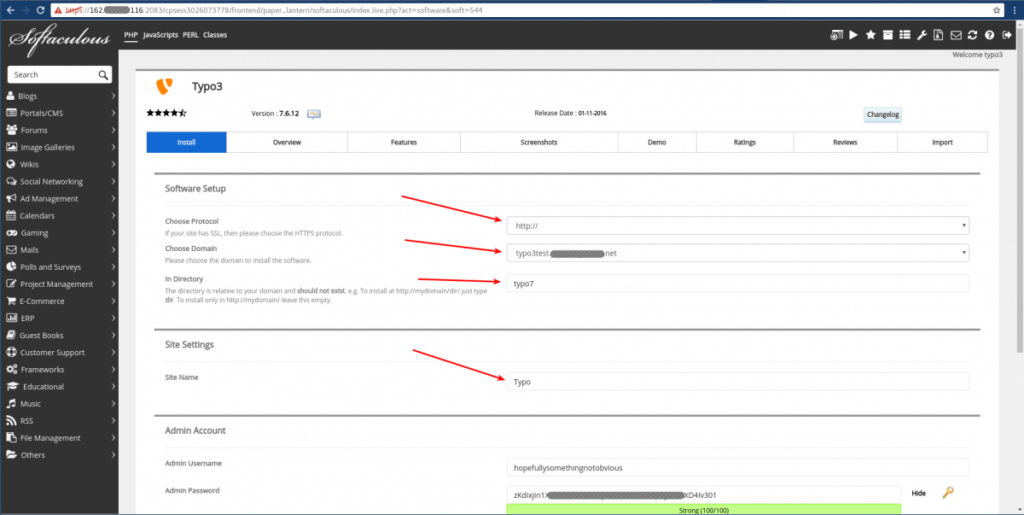
Task: Expand the Mails category chevron
Action: (113, 250)
